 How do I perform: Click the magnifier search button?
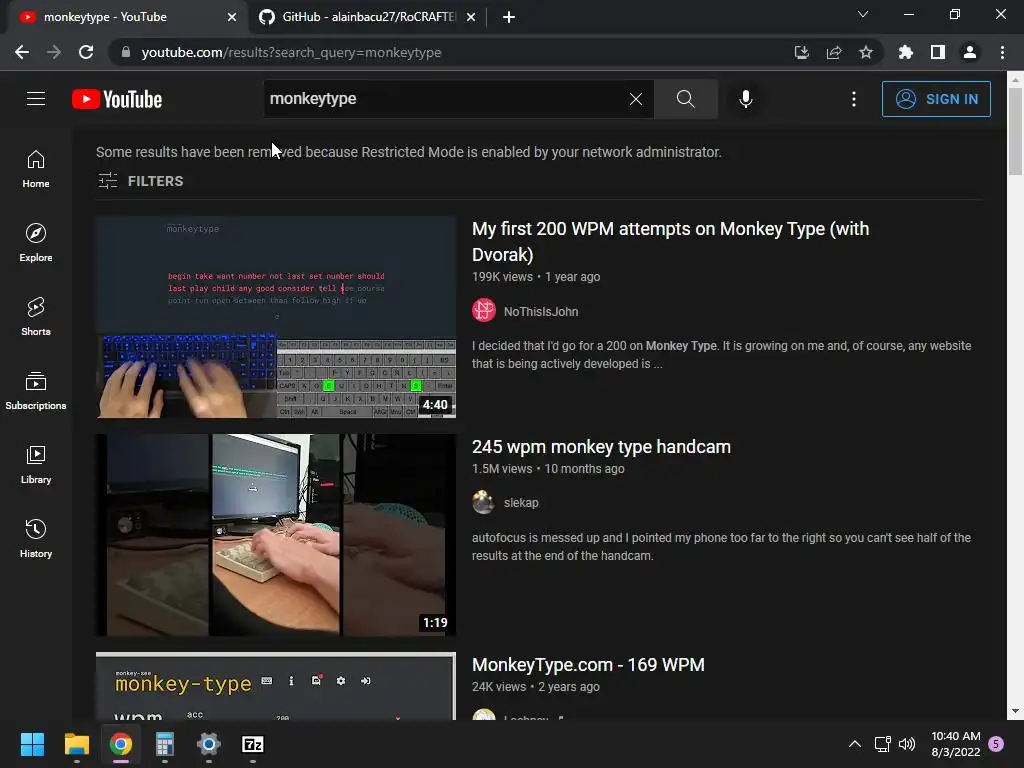point(686,99)
